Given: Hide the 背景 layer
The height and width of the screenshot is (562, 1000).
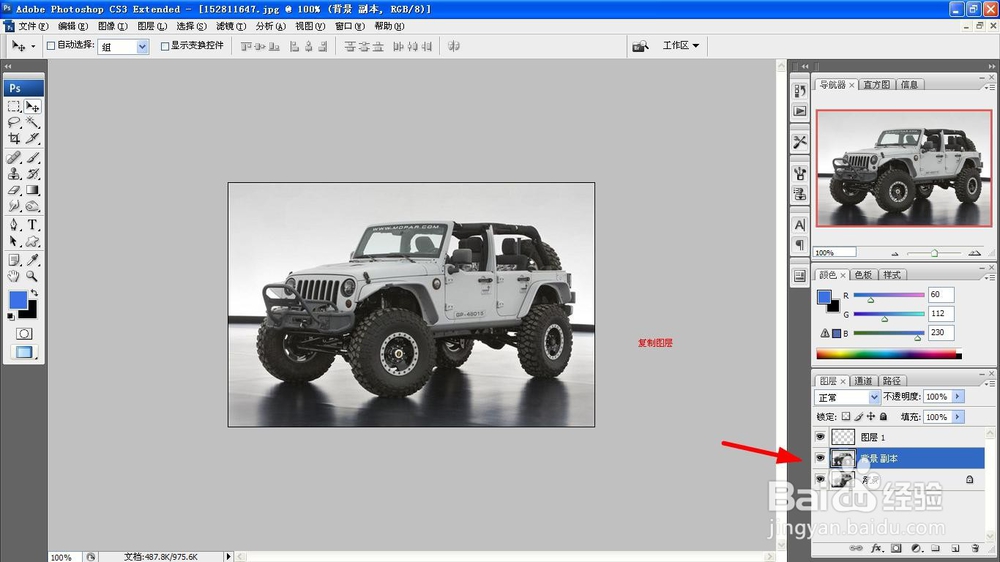Looking at the screenshot, I should pos(820,479).
